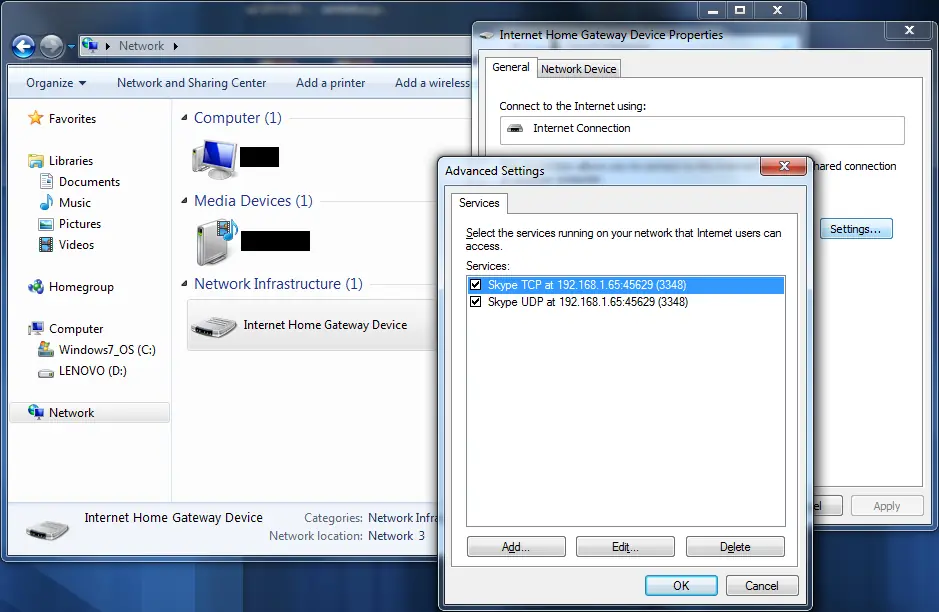Open Network and Sharing Center
The image size is (939, 612).
(x=192, y=83)
